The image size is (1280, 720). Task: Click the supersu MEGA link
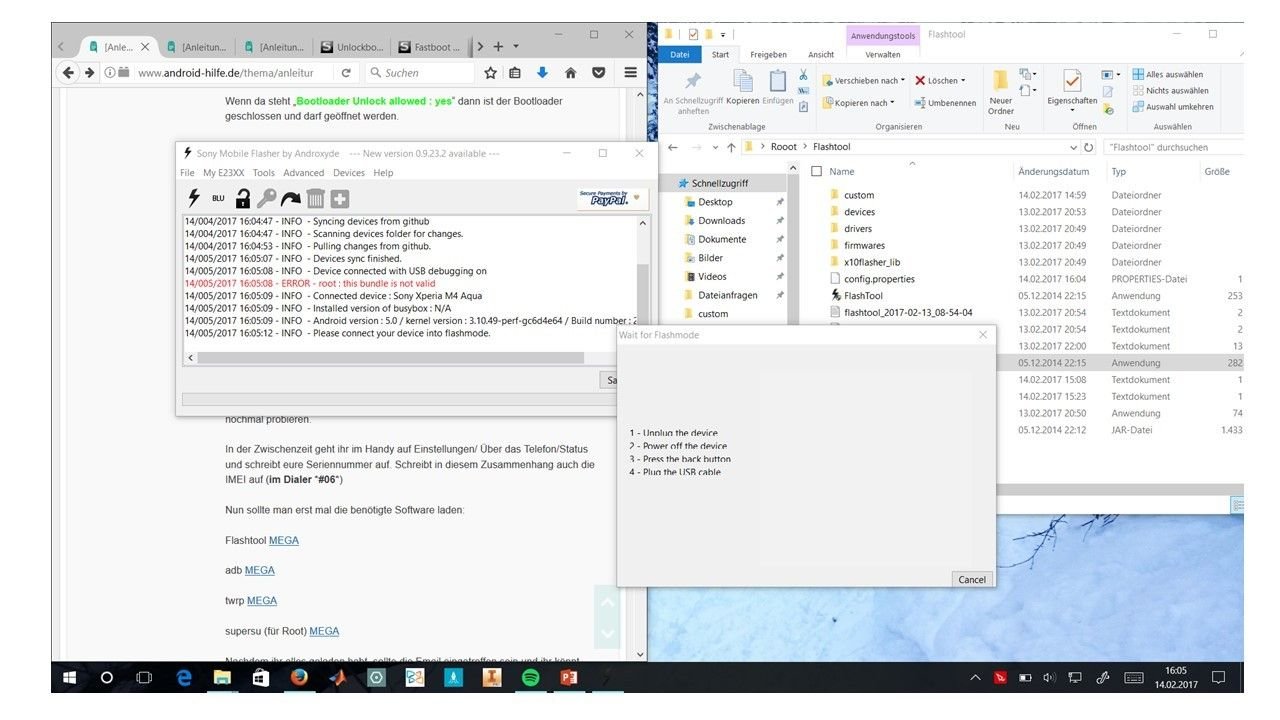324,631
